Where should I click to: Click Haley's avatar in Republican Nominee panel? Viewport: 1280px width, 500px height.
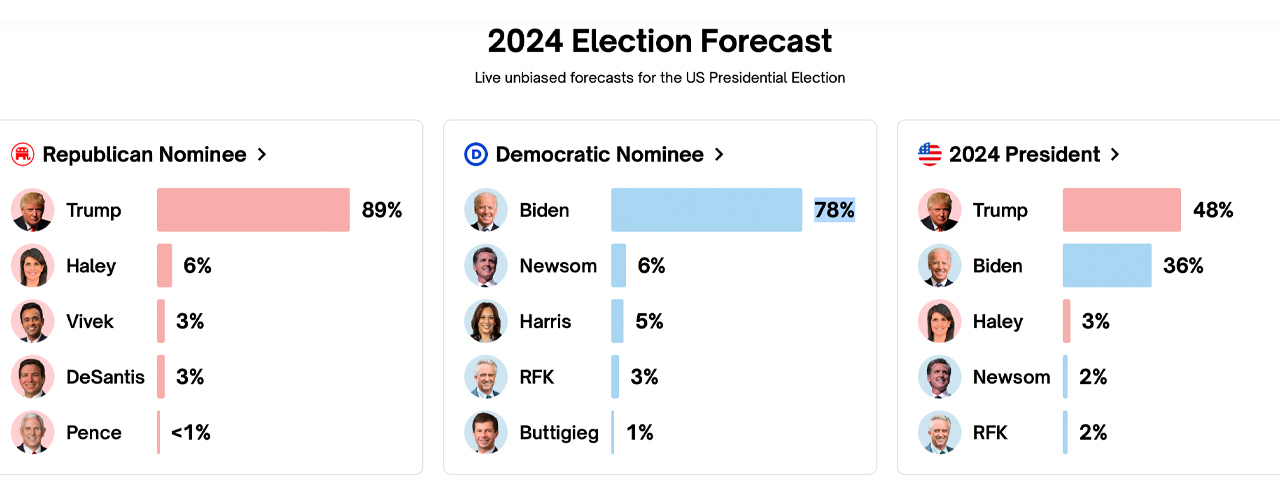(x=32, y=266)
